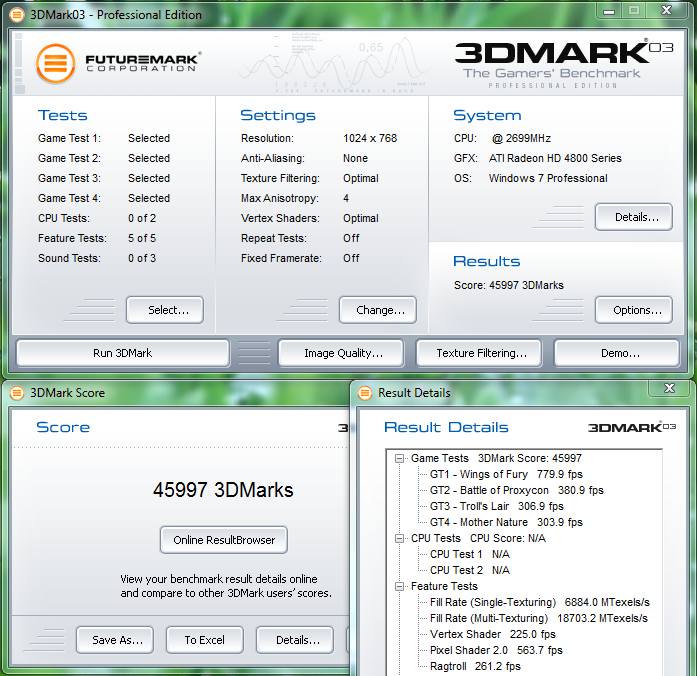This screenshot has width=697, height=676.
Task: Collapse the CPU Tests tree node
Action: (x=400, y=538)
